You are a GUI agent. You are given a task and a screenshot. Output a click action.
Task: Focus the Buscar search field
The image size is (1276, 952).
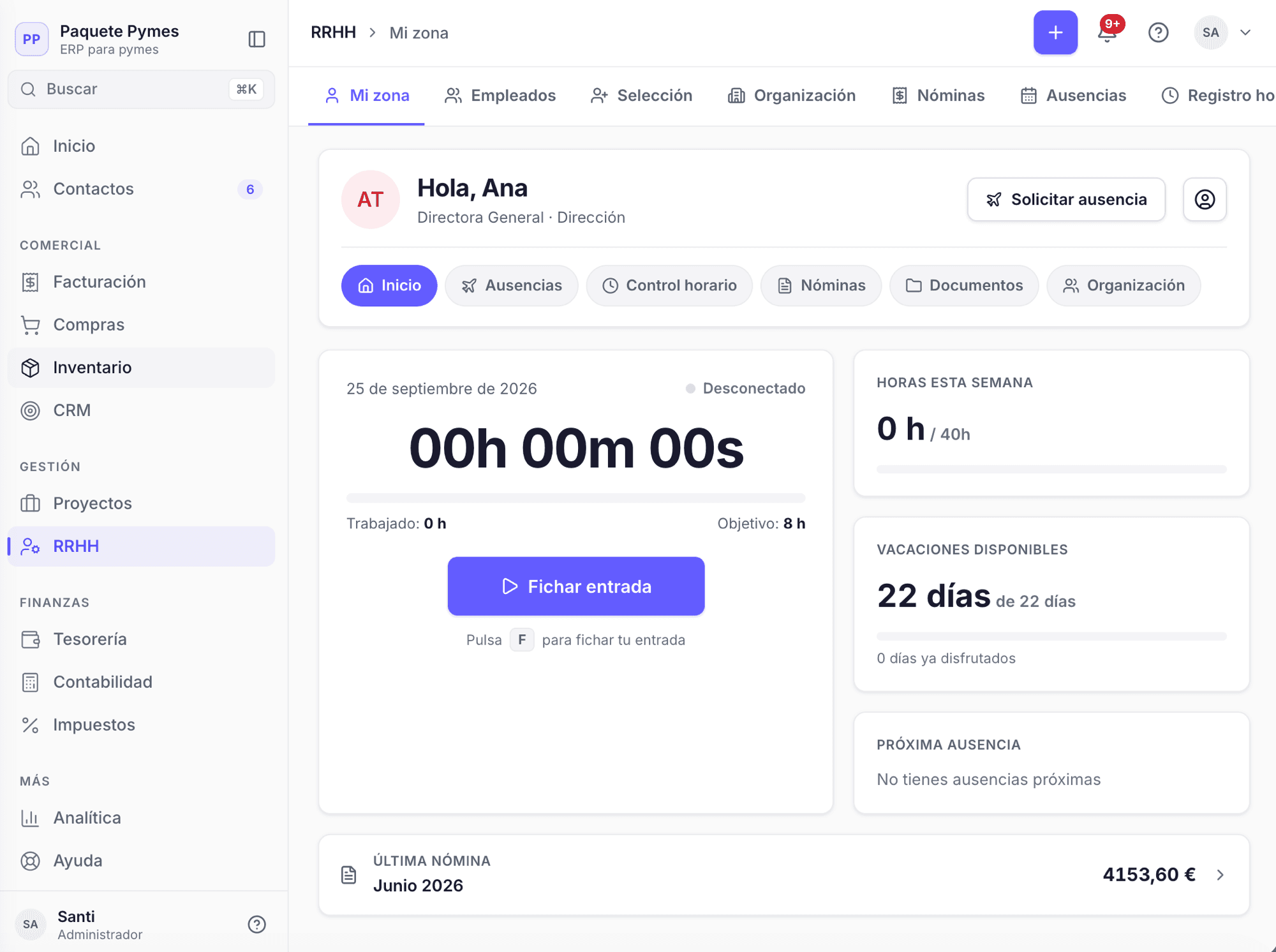[x=141, y=89]
